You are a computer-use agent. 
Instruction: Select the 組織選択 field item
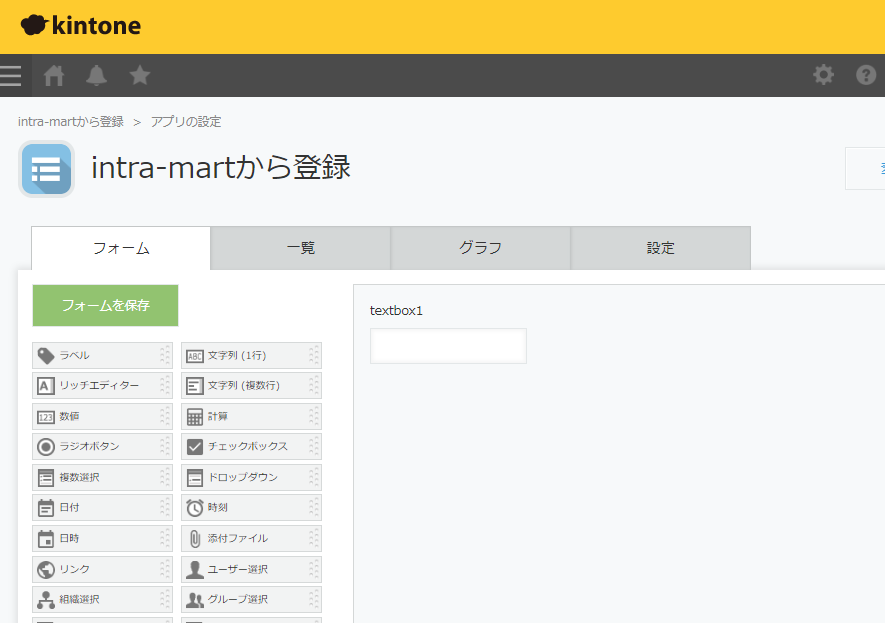click(102, 600)
